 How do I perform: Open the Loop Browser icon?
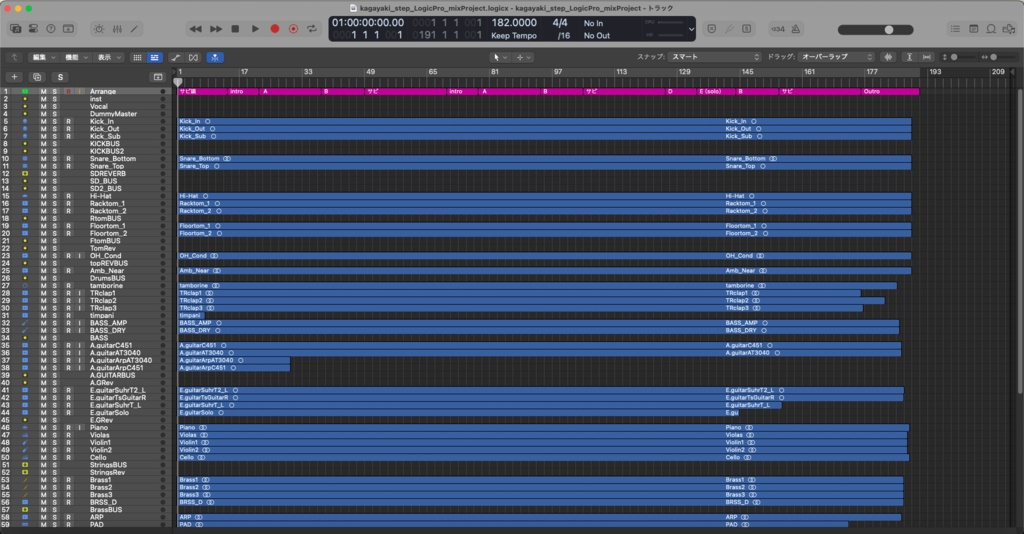point(991,29)
